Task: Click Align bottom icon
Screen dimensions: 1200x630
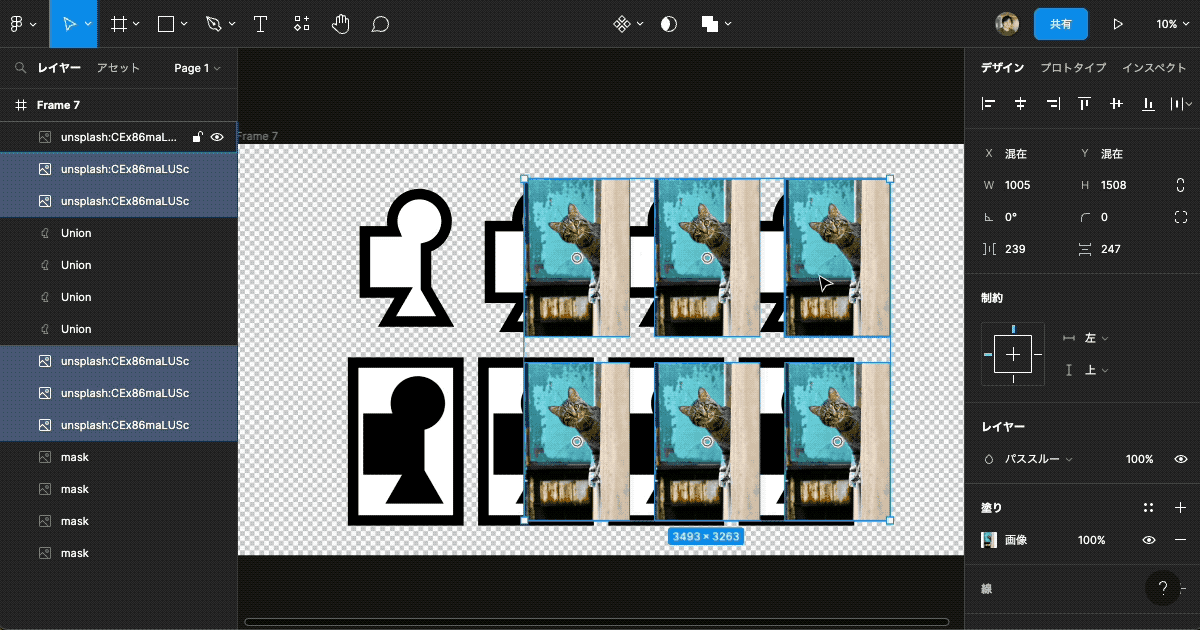Action: 1148,103
